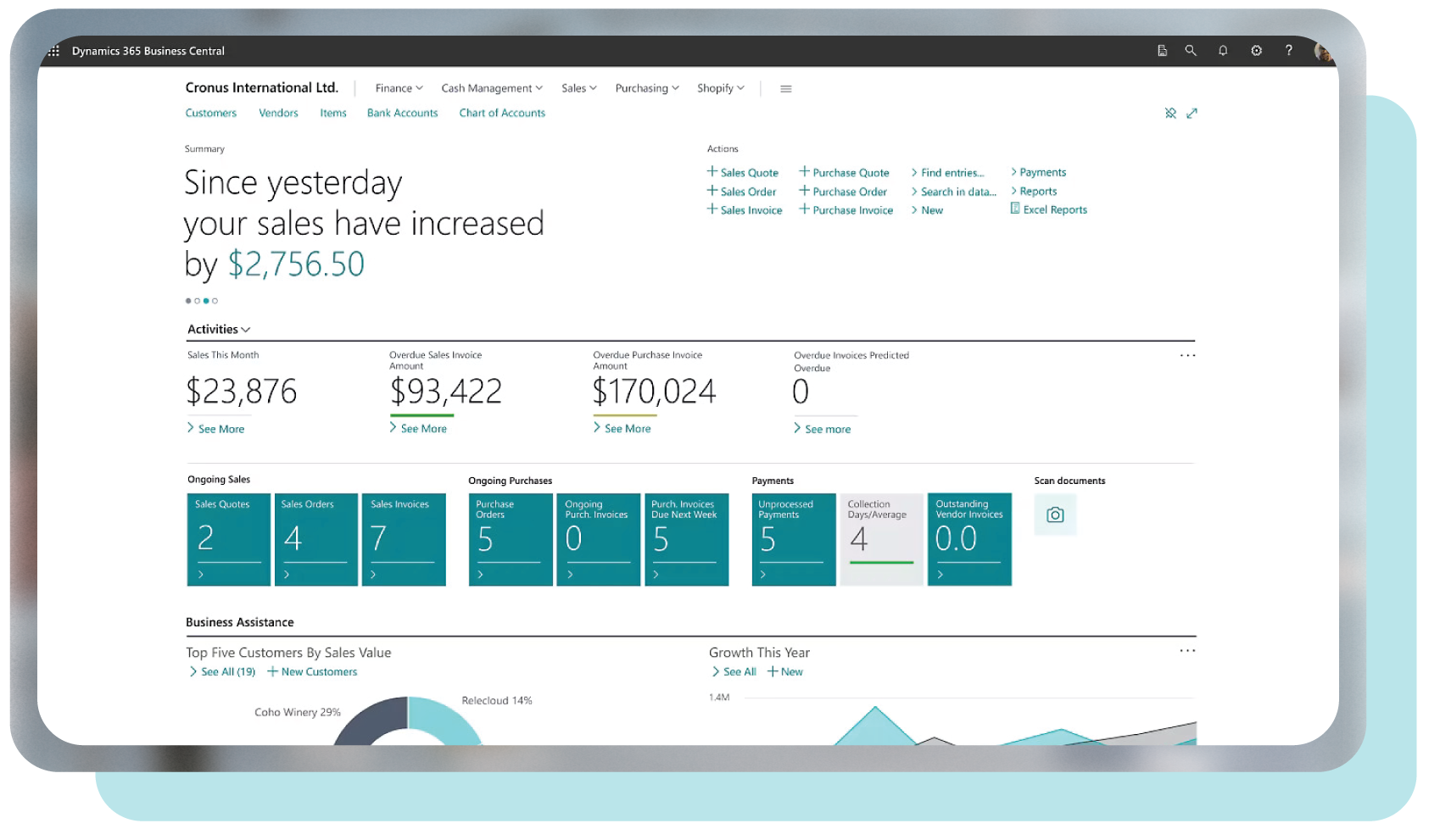The image size is (1440, 840).
Task: Create a new Sales Invoice
Action: (x=745, y=210)
